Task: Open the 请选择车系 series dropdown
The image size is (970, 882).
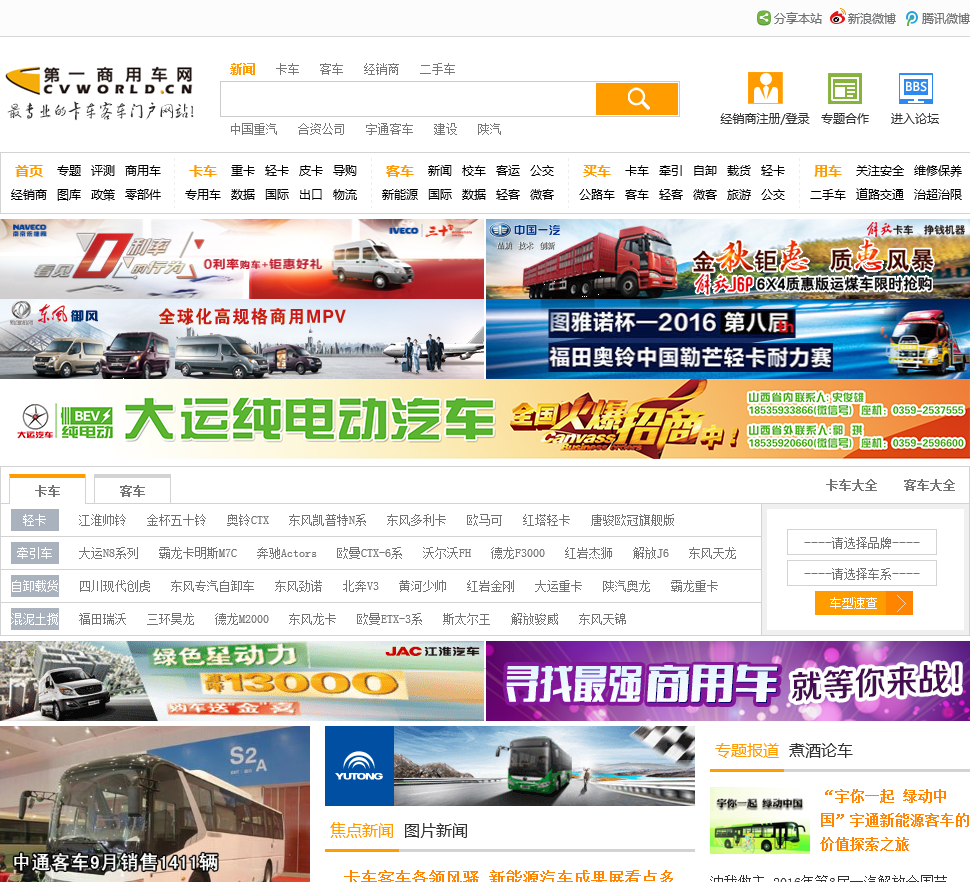Action: pyautogui.click(x=861, y=573)
